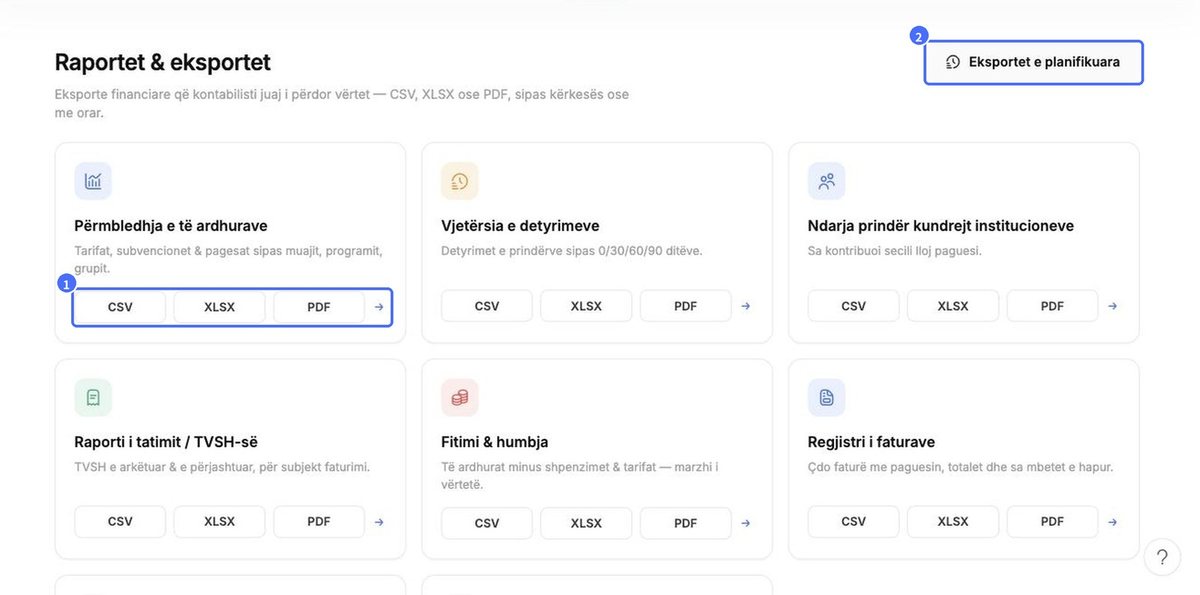Click the 'Eksporte financiare që kontabilisti' subtitle text
Screen dimensions: 1200x595
click(x=342, y=103)
